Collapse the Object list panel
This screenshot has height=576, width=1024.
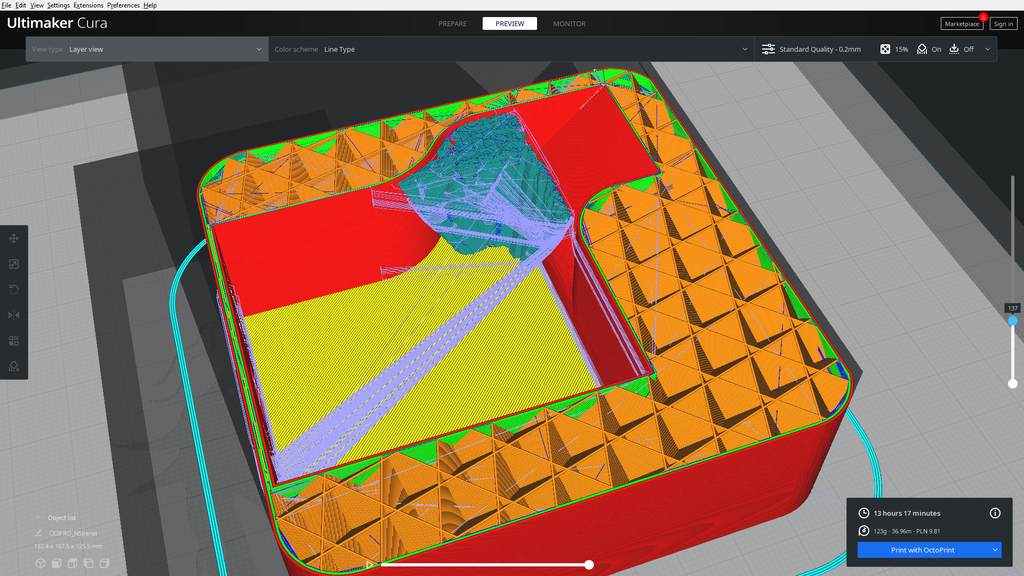tap(38, 518)
